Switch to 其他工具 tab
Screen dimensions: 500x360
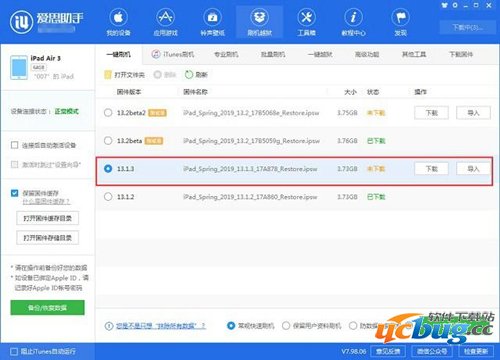(x=414, y=54)
